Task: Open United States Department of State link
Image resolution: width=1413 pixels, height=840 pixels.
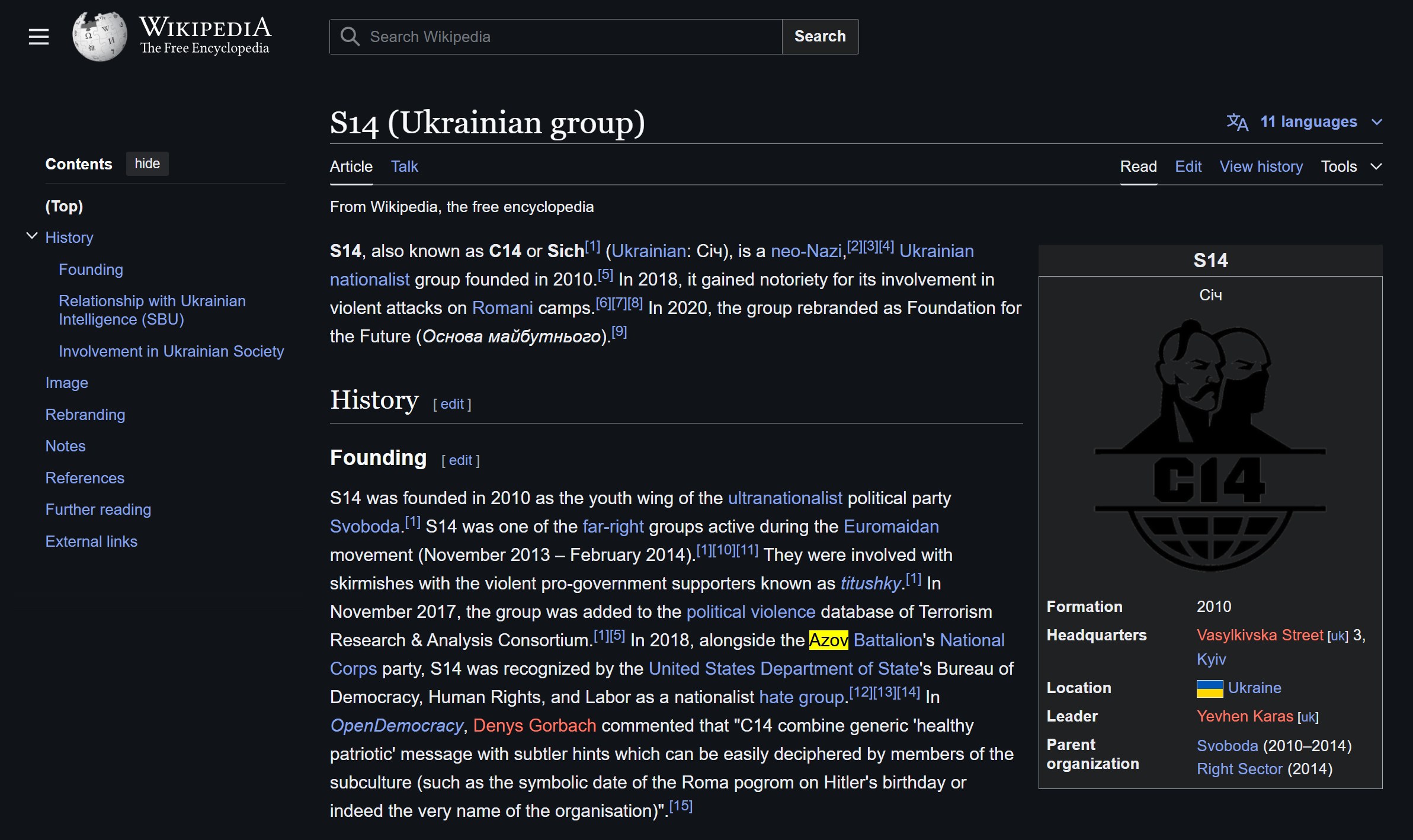Action: [x=783, y=669]
